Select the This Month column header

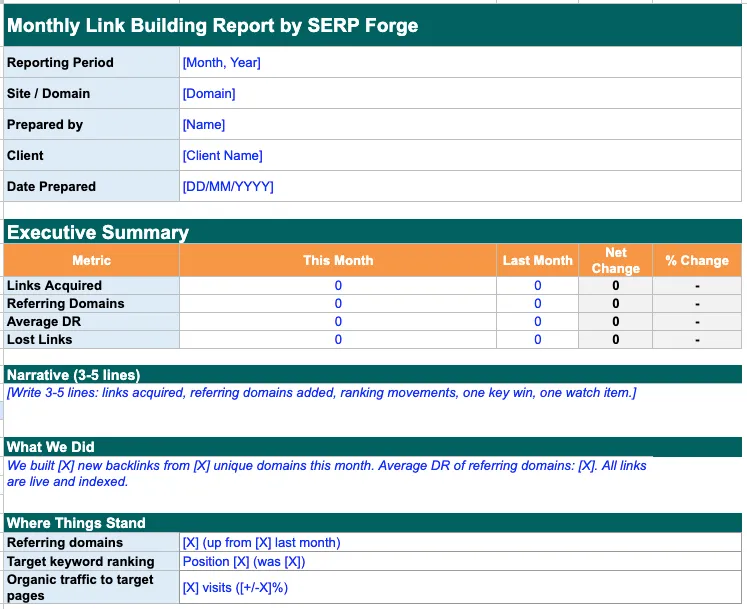pyautogui.click(x=338, y=260)
